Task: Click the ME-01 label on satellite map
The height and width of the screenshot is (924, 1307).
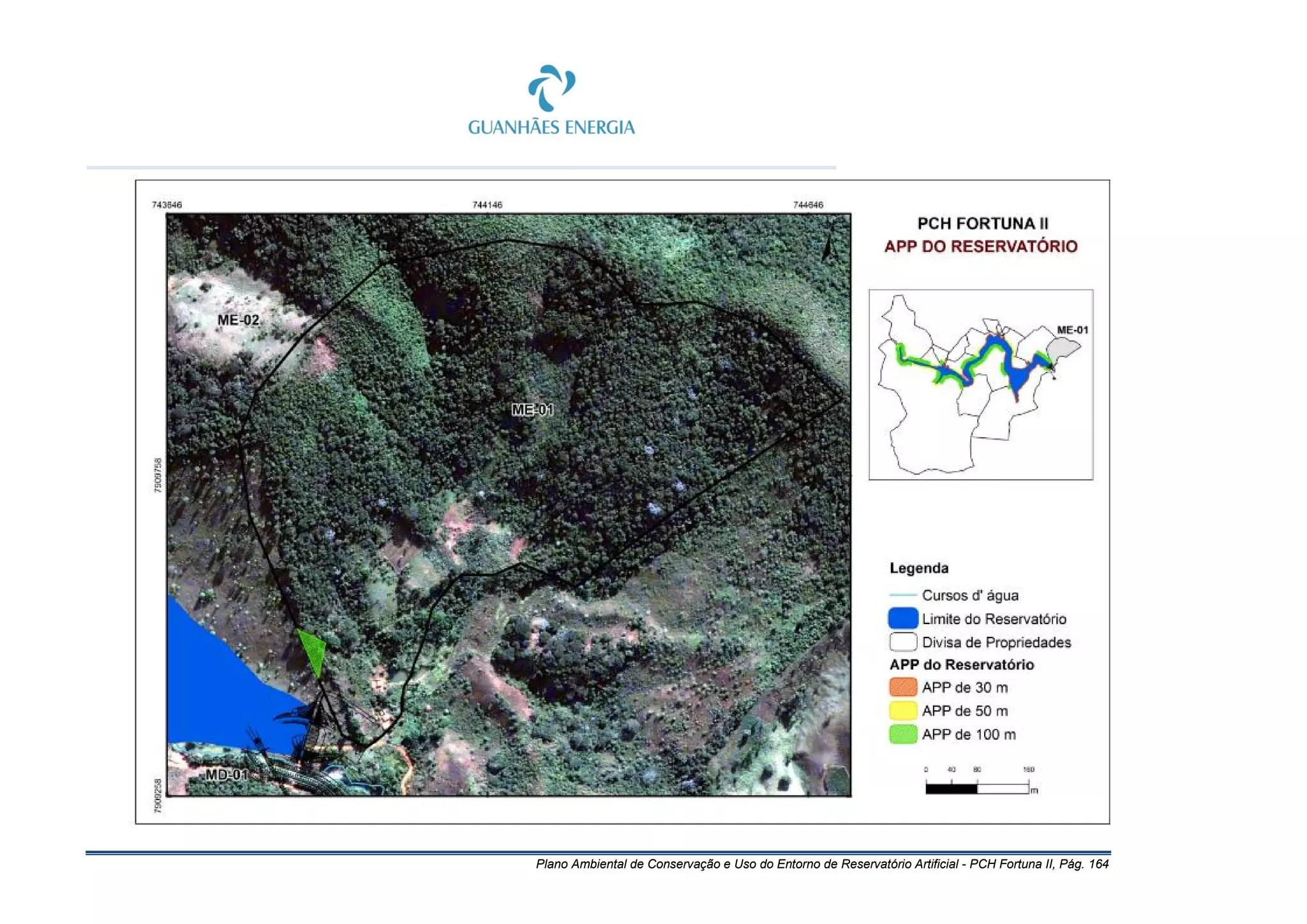Action: pyautogui.click(x=532, y=410)
